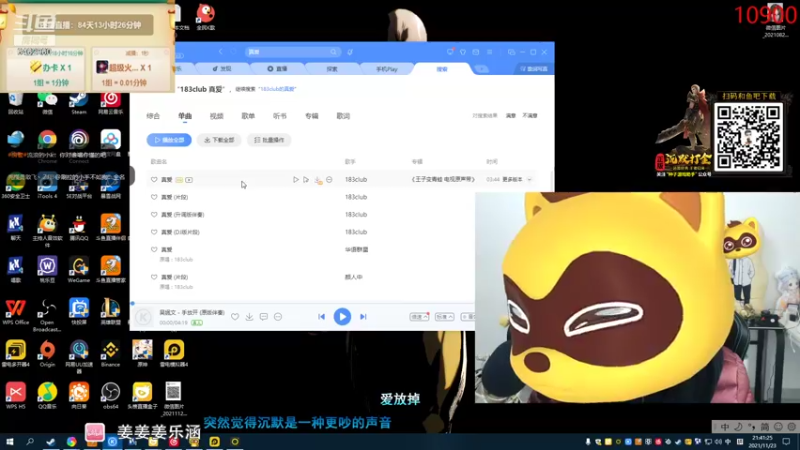Switch to the 综合 results tab
Image resolution: width=800 pixels, height=450 pixels.
153,116
